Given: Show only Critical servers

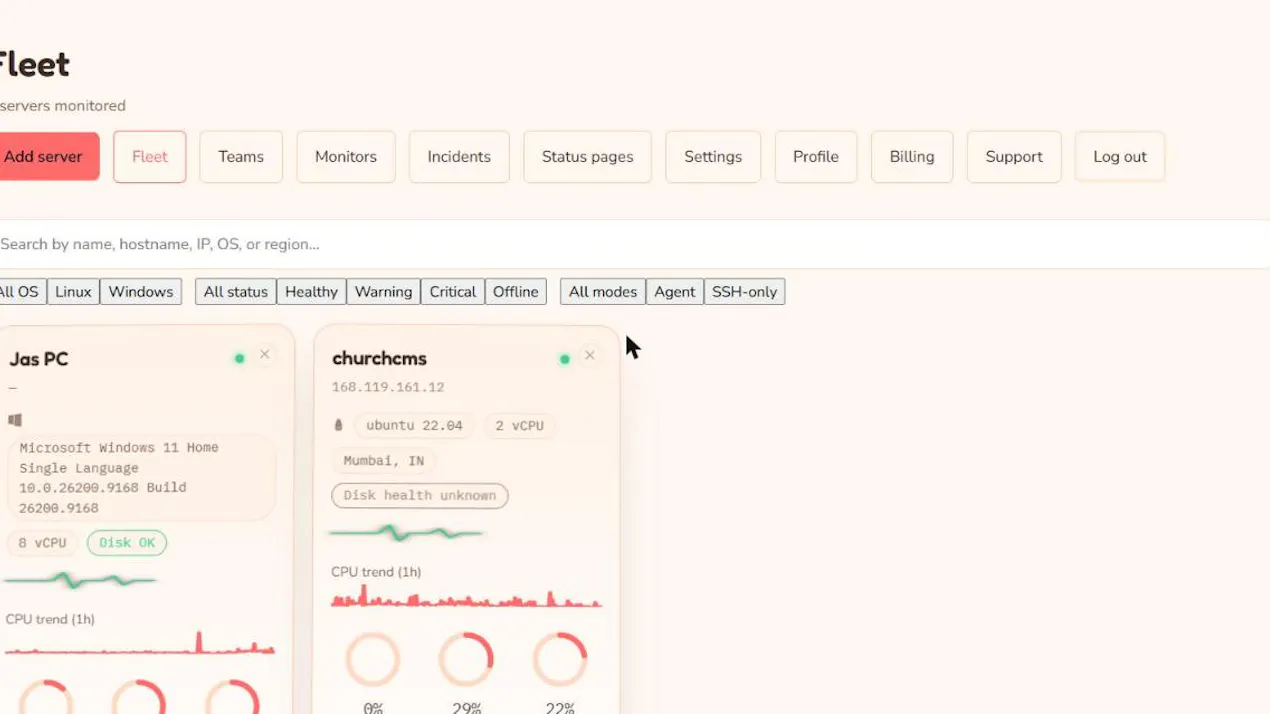Looking at the screenshot, I should point(453,292).
